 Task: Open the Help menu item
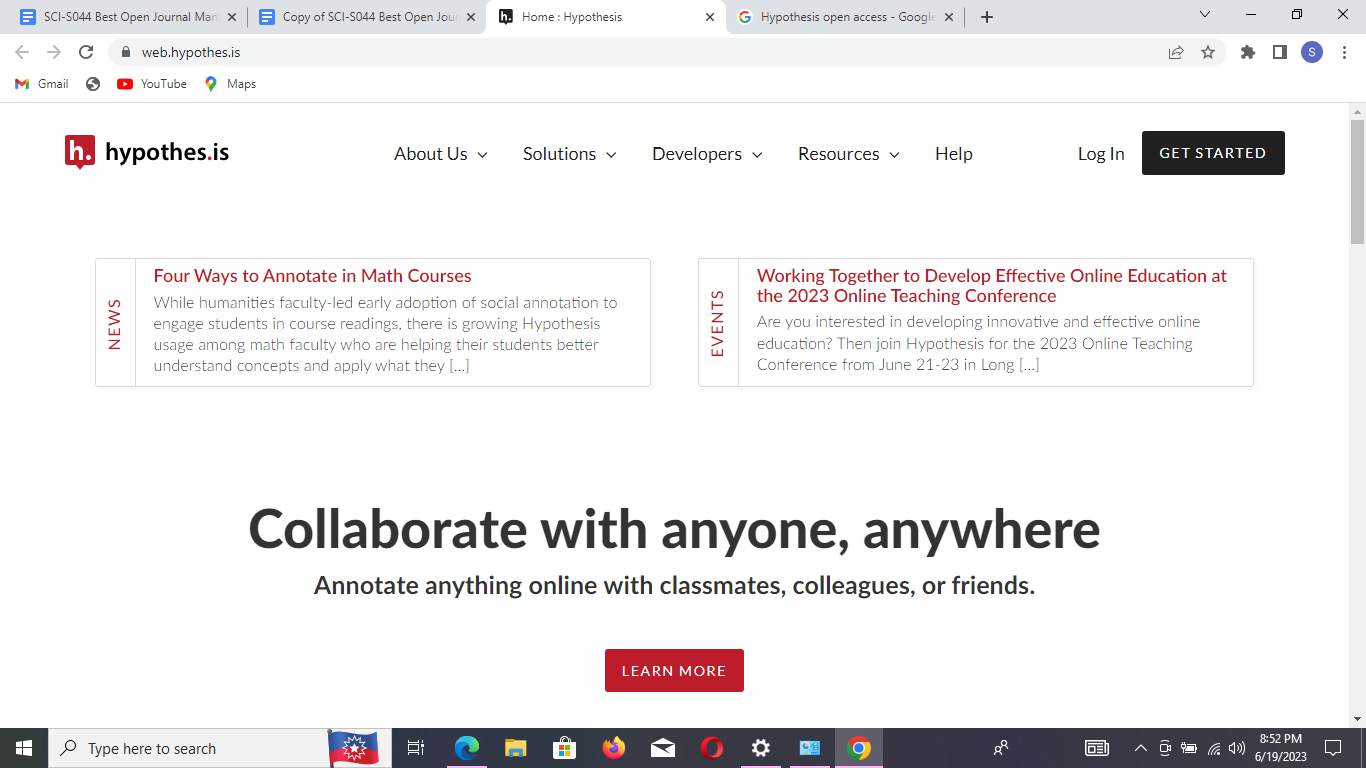[953, 153]
